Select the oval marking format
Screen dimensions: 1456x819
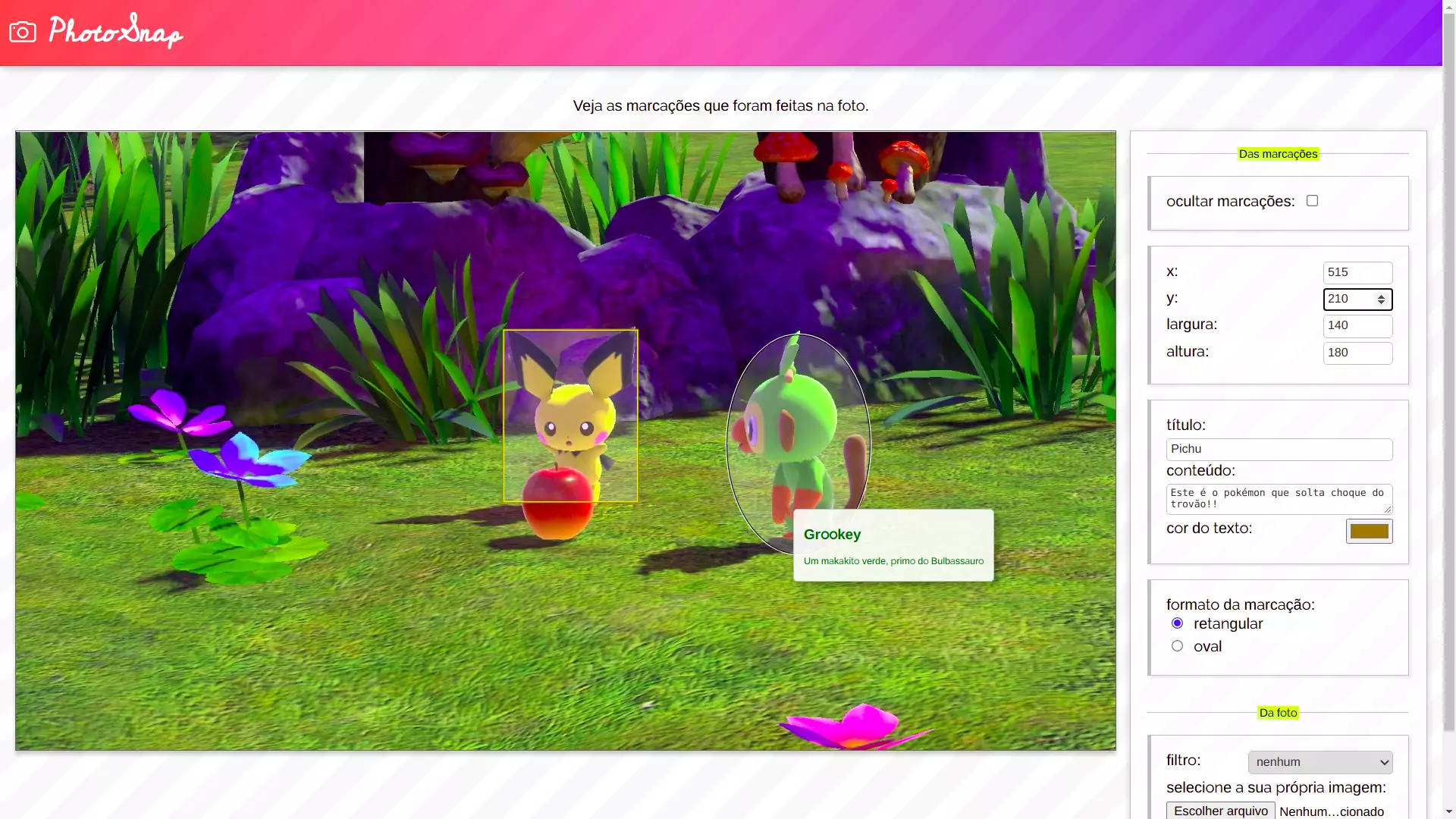pyautogui.click(x=1177, y=646)
